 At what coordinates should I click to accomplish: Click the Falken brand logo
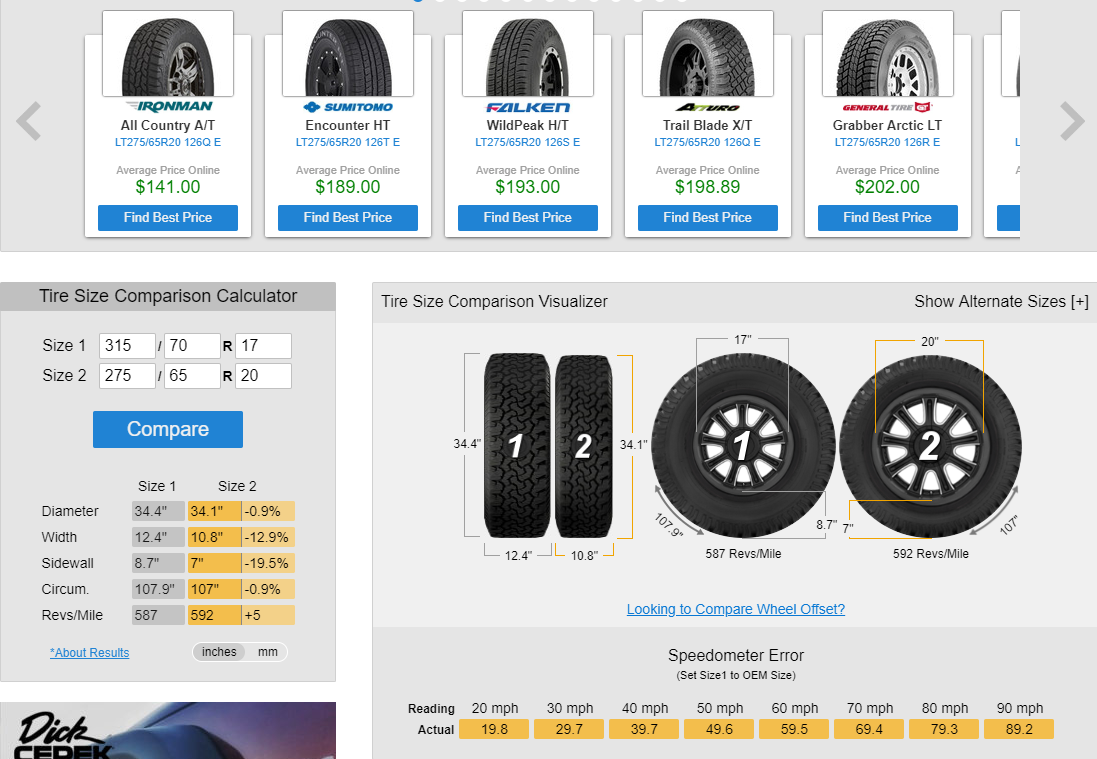click(x=528, y=107)
